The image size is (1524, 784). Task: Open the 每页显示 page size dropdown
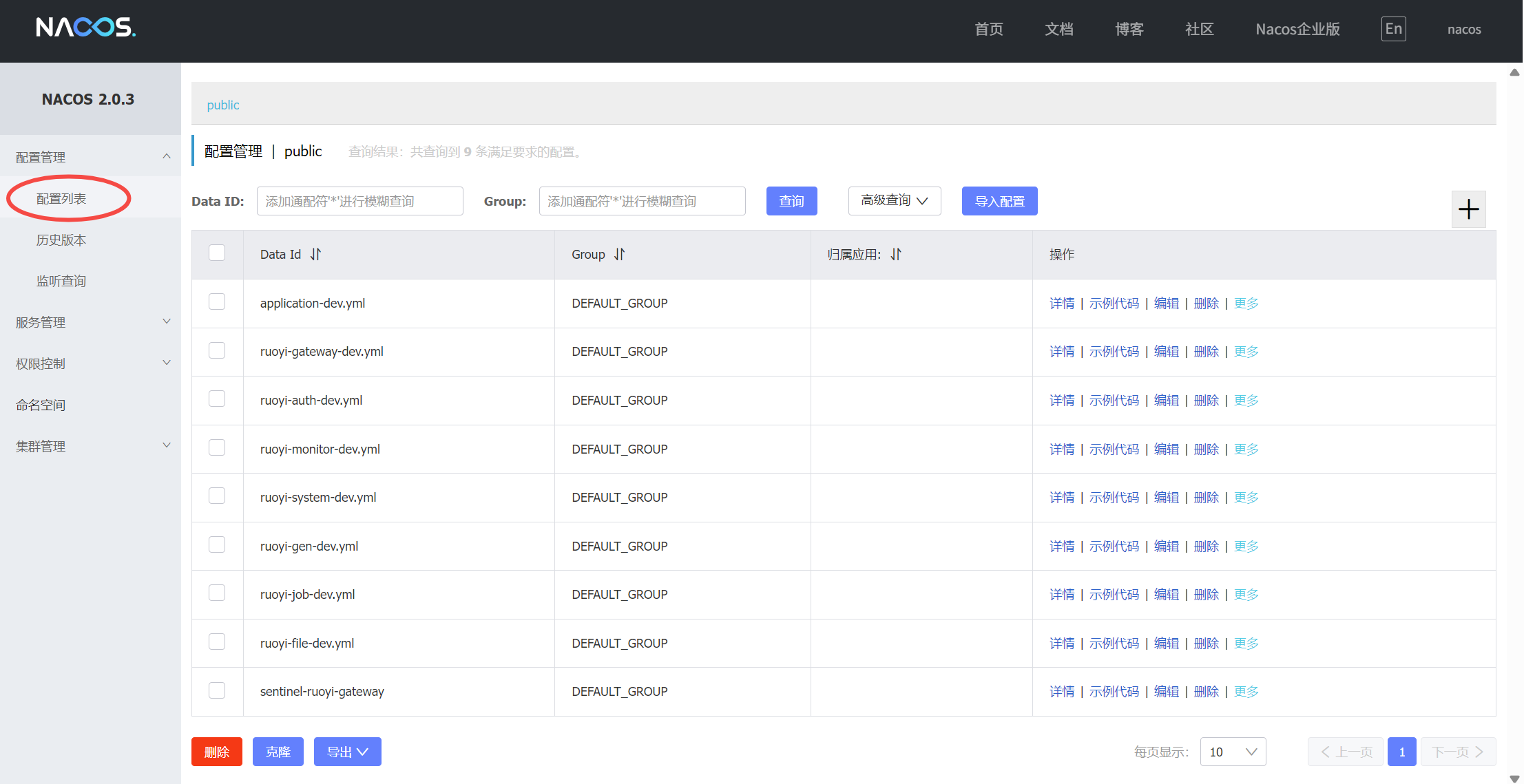(x=1233, y=752)
